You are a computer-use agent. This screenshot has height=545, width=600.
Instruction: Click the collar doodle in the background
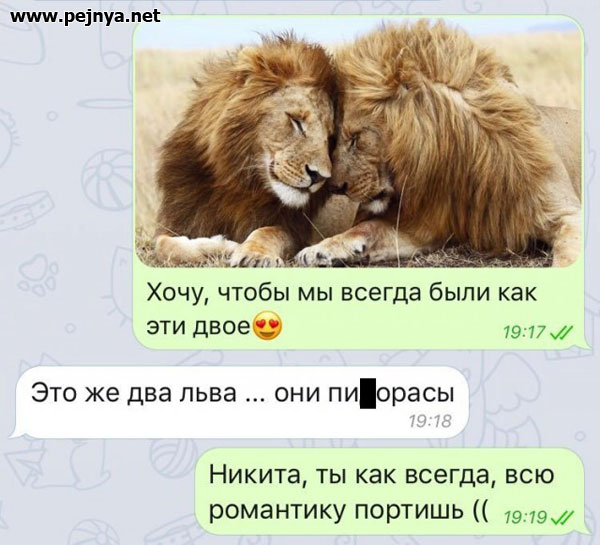coord(26,211)
